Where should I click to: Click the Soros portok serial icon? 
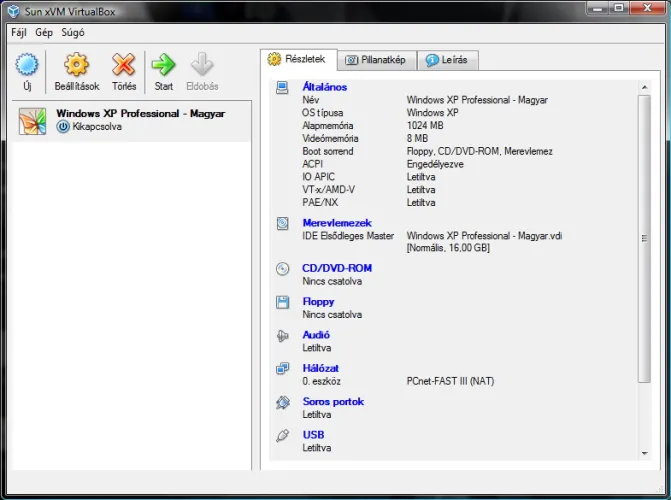click(282, 402)
